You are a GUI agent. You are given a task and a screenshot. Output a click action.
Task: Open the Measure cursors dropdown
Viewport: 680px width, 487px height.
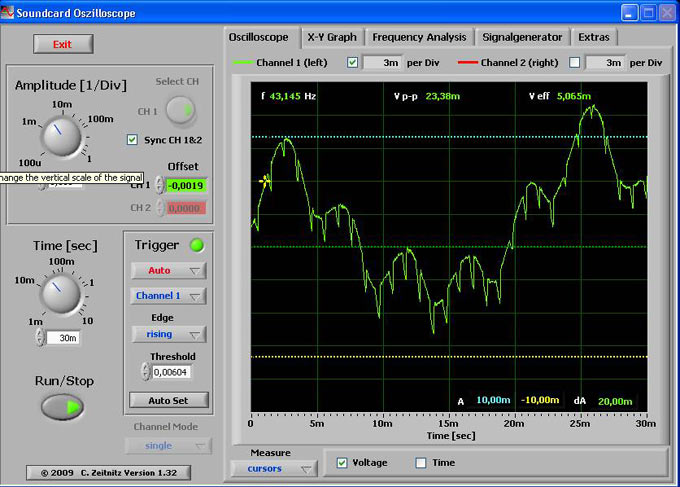pyautogui.click(x=274, y=469)
